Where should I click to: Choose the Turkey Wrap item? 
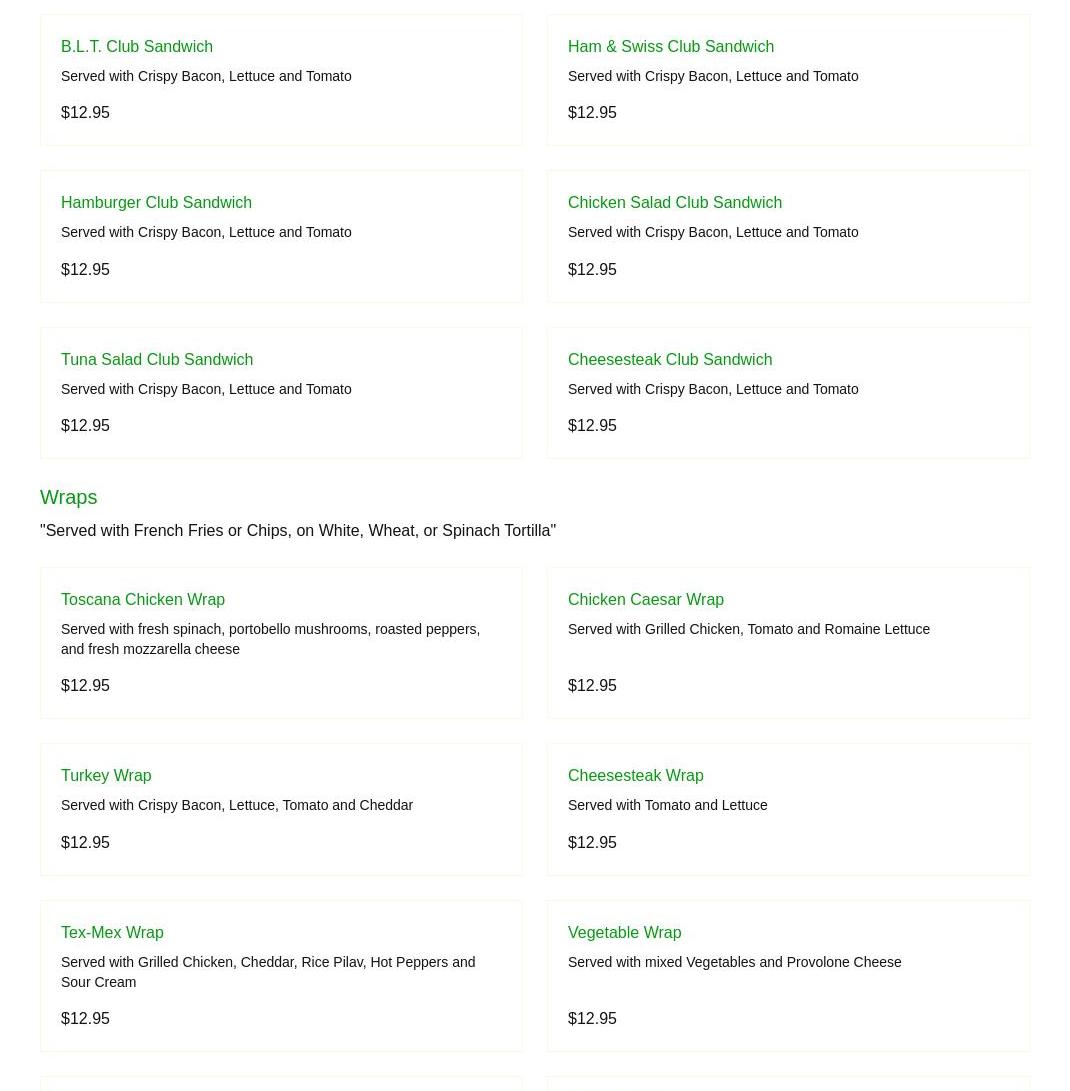[x=106, y=776]
